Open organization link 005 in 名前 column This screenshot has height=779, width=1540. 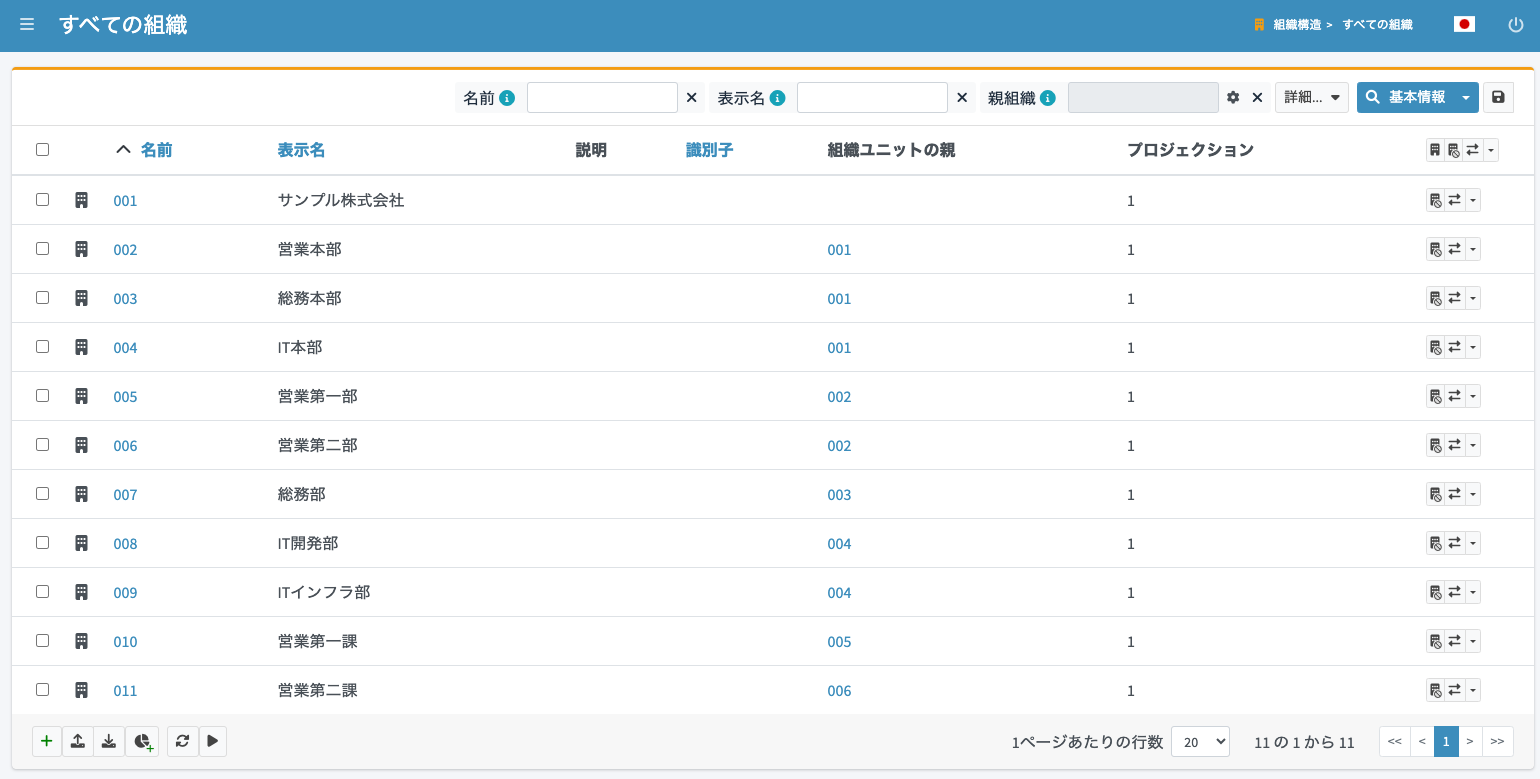(125, 397)
